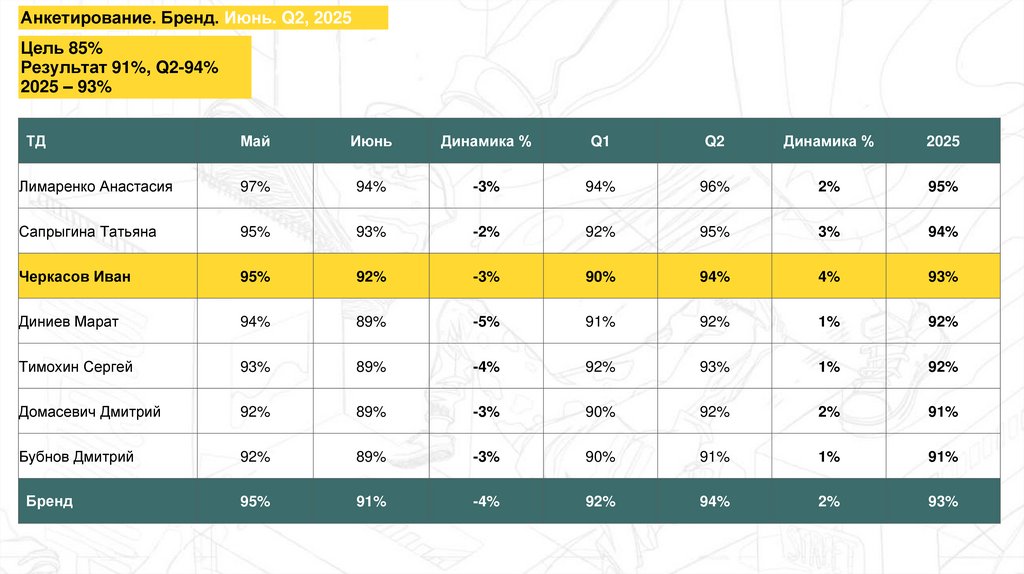Click the 'ТД' column header
1024x574 pixels.
[34, 141]
